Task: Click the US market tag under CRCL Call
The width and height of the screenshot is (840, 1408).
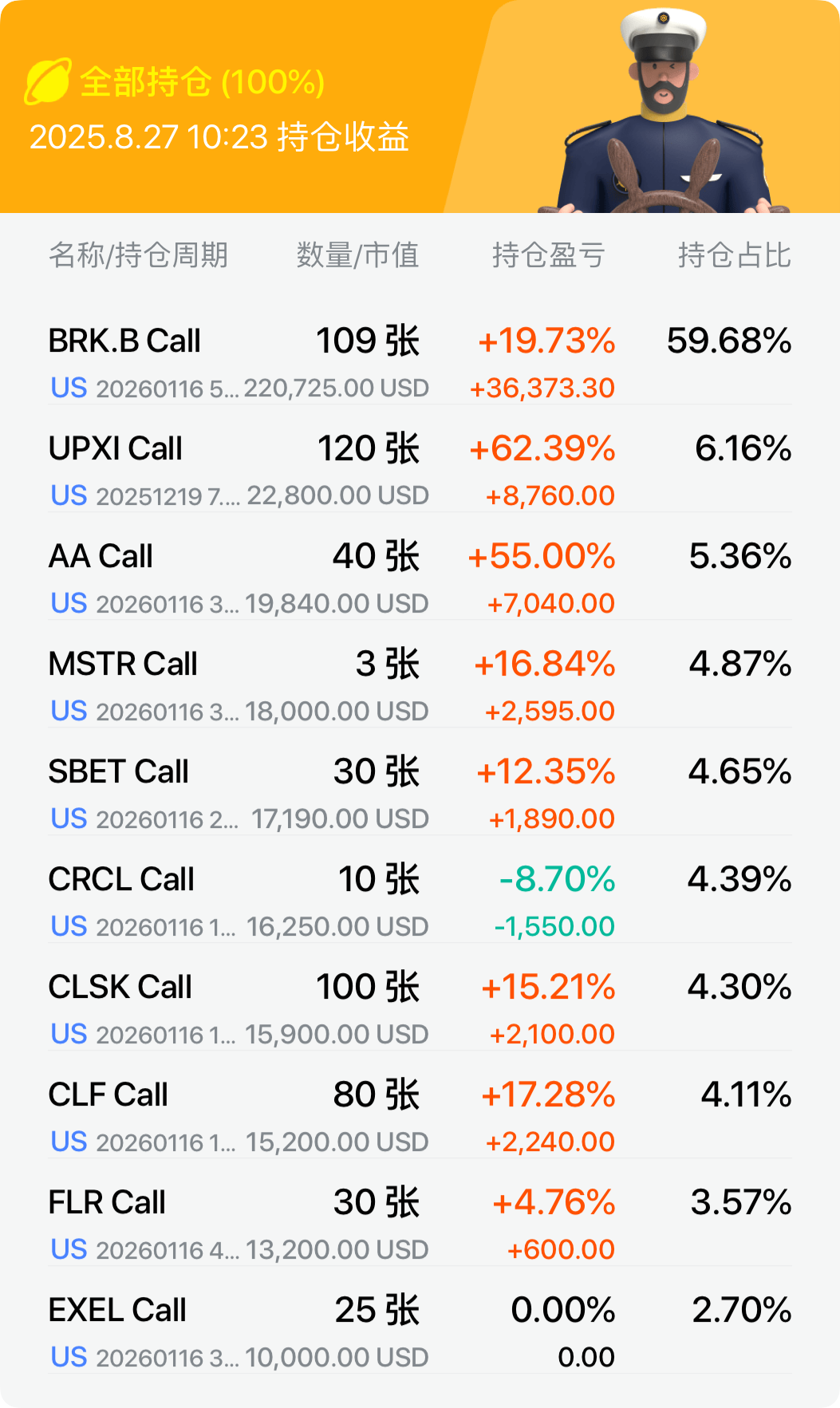Action: point(69,927)
